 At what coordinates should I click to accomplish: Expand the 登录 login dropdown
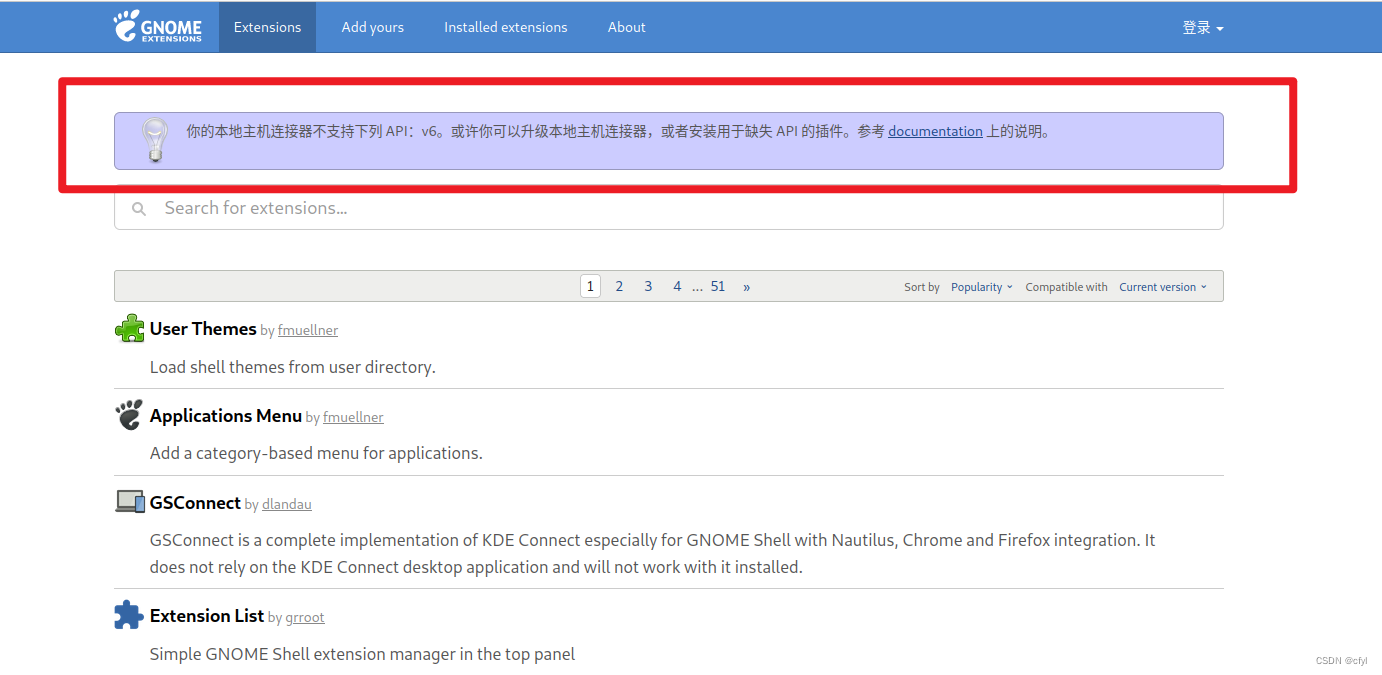tap(1203, 28)
